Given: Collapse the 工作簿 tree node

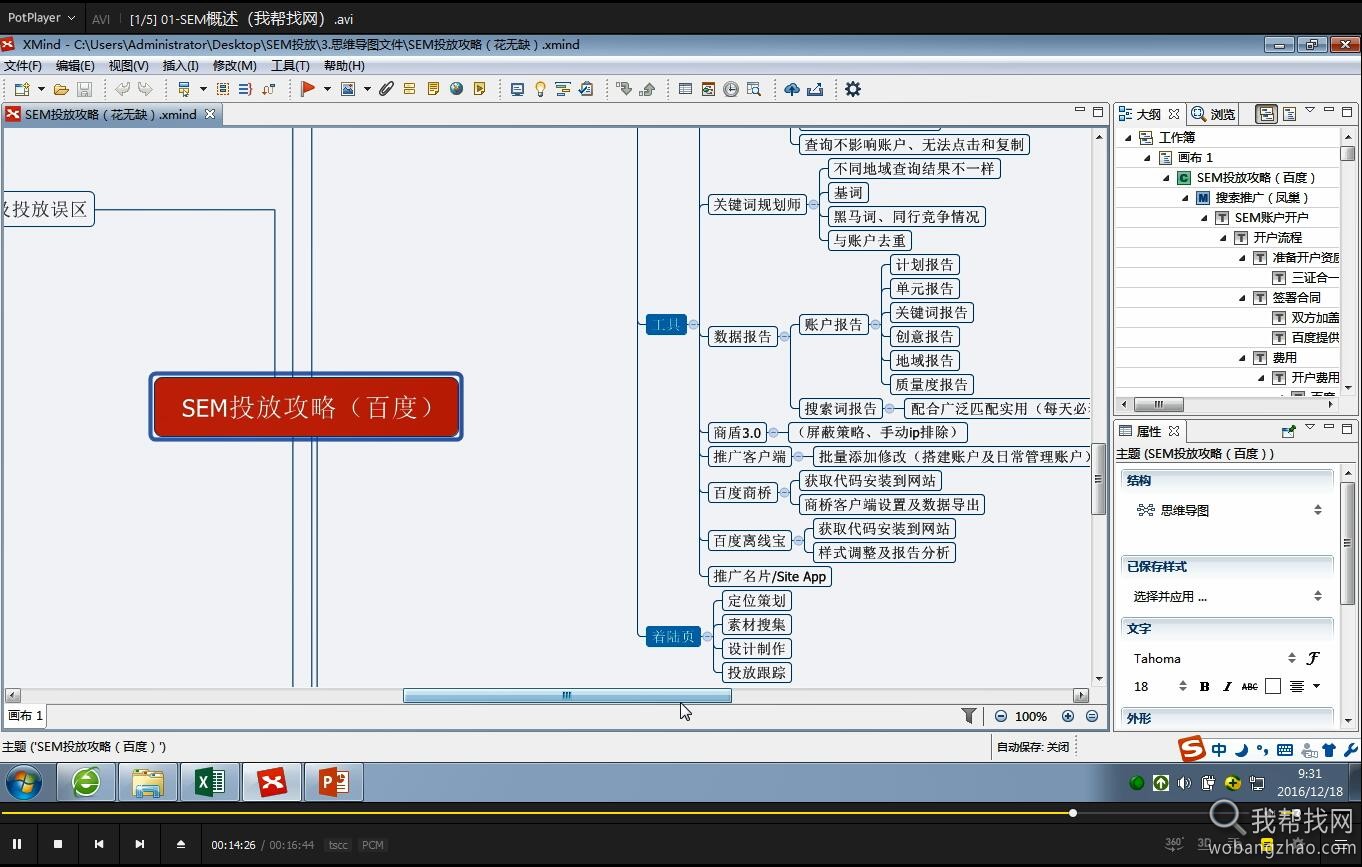Looking at the screenshot, I should (1129, 137).
